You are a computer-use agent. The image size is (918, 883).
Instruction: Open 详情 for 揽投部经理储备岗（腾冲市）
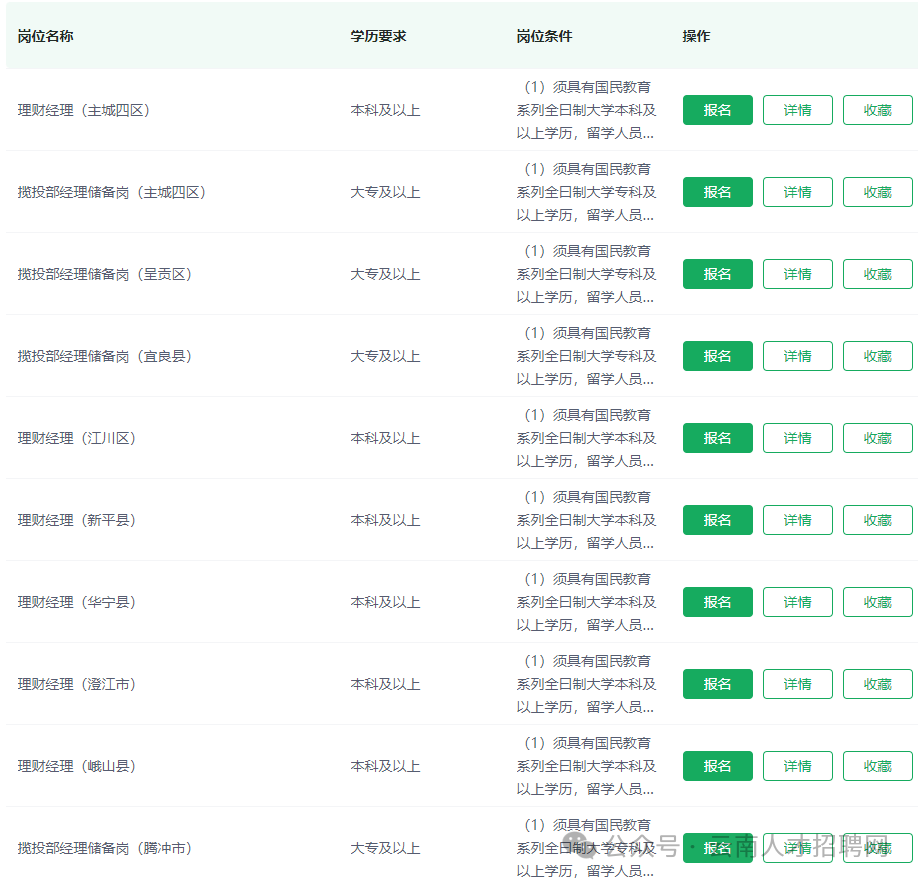(797, 848)
